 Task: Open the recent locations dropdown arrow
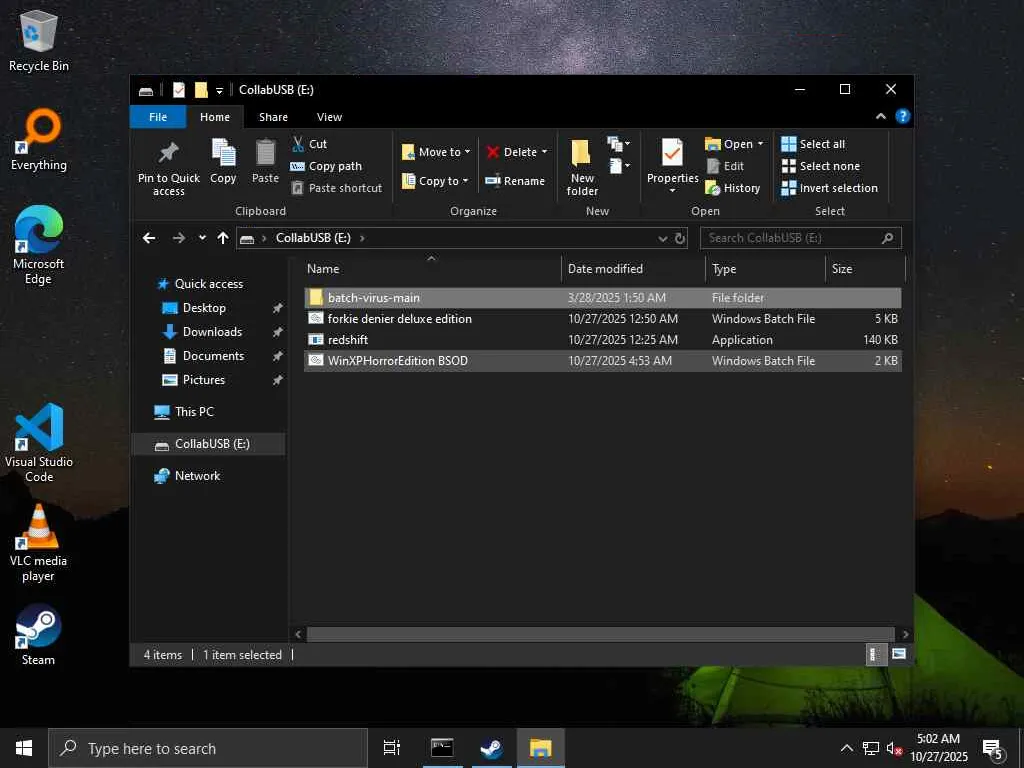click(x=202, y=238)
